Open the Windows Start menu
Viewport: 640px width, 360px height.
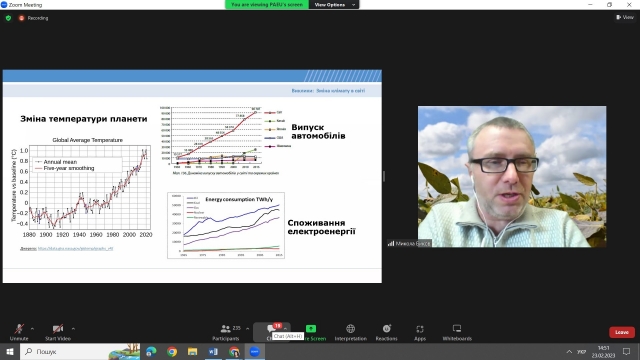(x=10, y=351)
